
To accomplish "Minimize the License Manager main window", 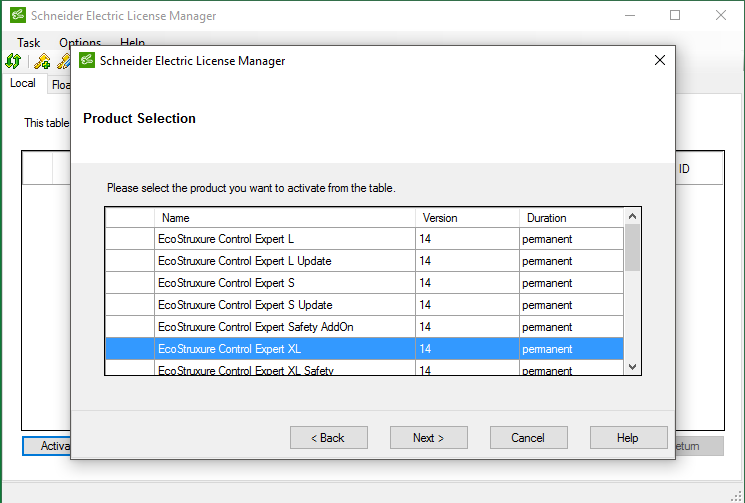I will pyautogui.click(x=630, y=15).
